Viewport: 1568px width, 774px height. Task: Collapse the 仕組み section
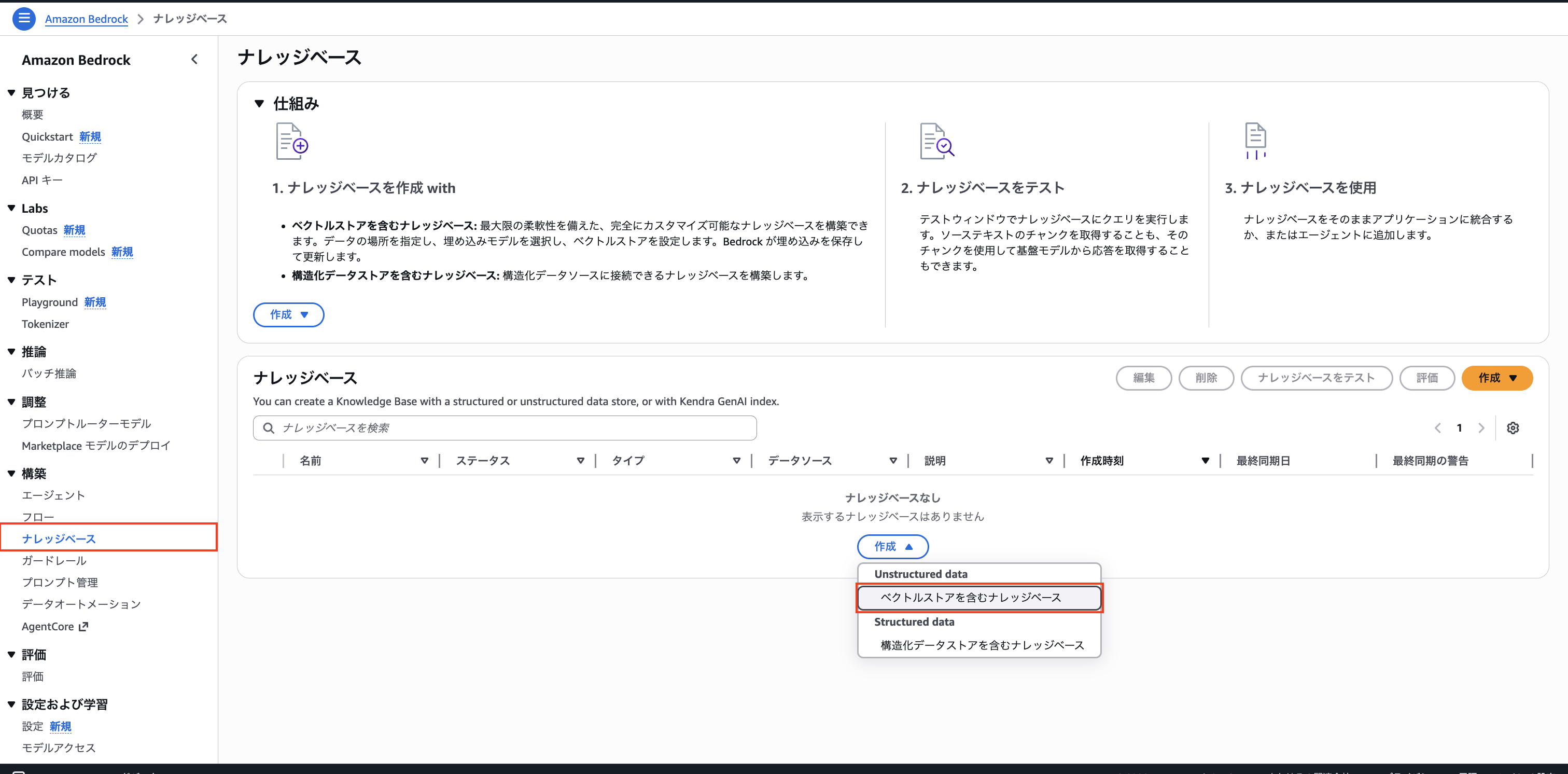(259, 104)
